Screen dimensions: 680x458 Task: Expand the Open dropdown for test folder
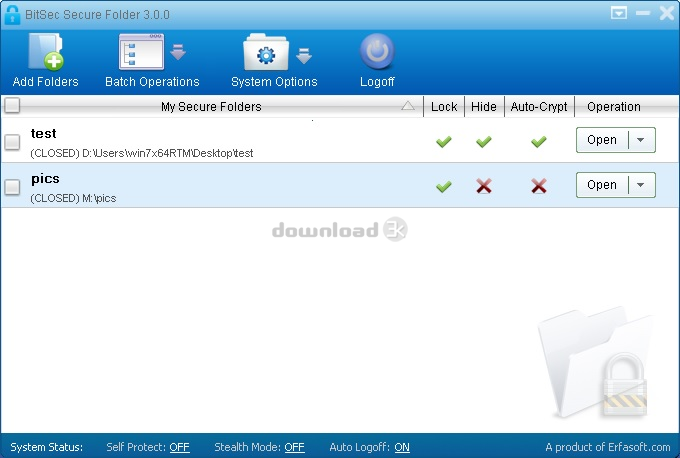coord(641,140)
